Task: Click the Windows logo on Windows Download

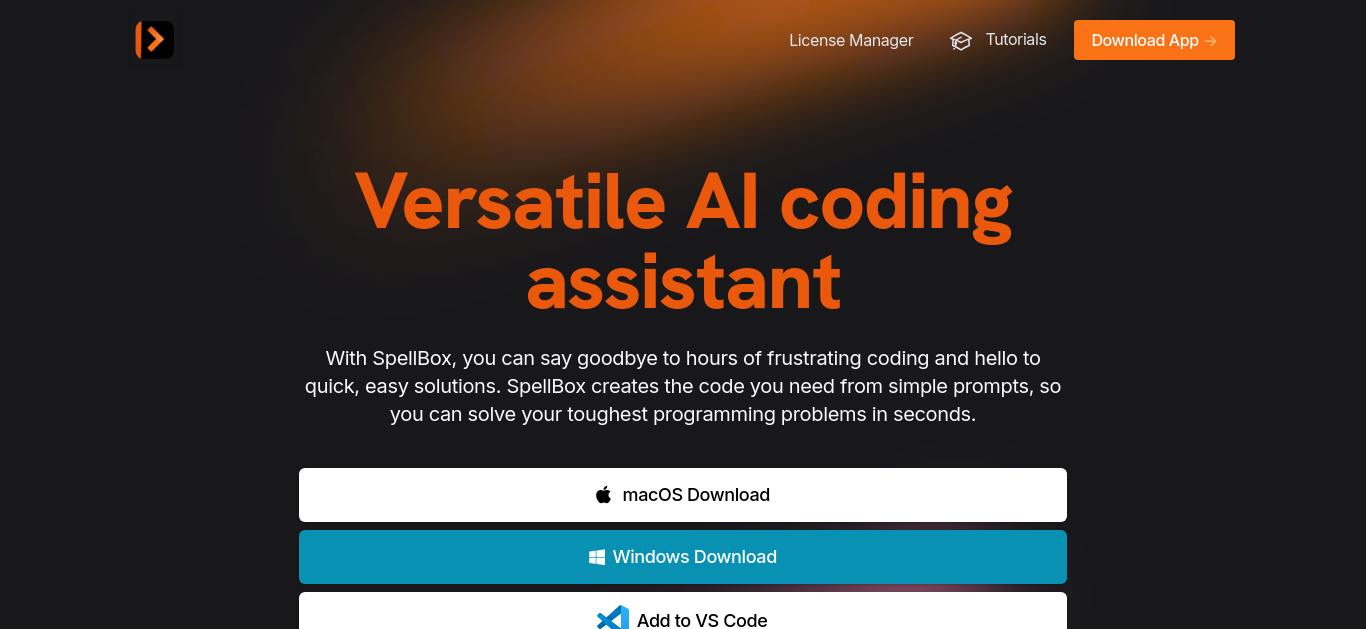Action: tap(597, 557)
